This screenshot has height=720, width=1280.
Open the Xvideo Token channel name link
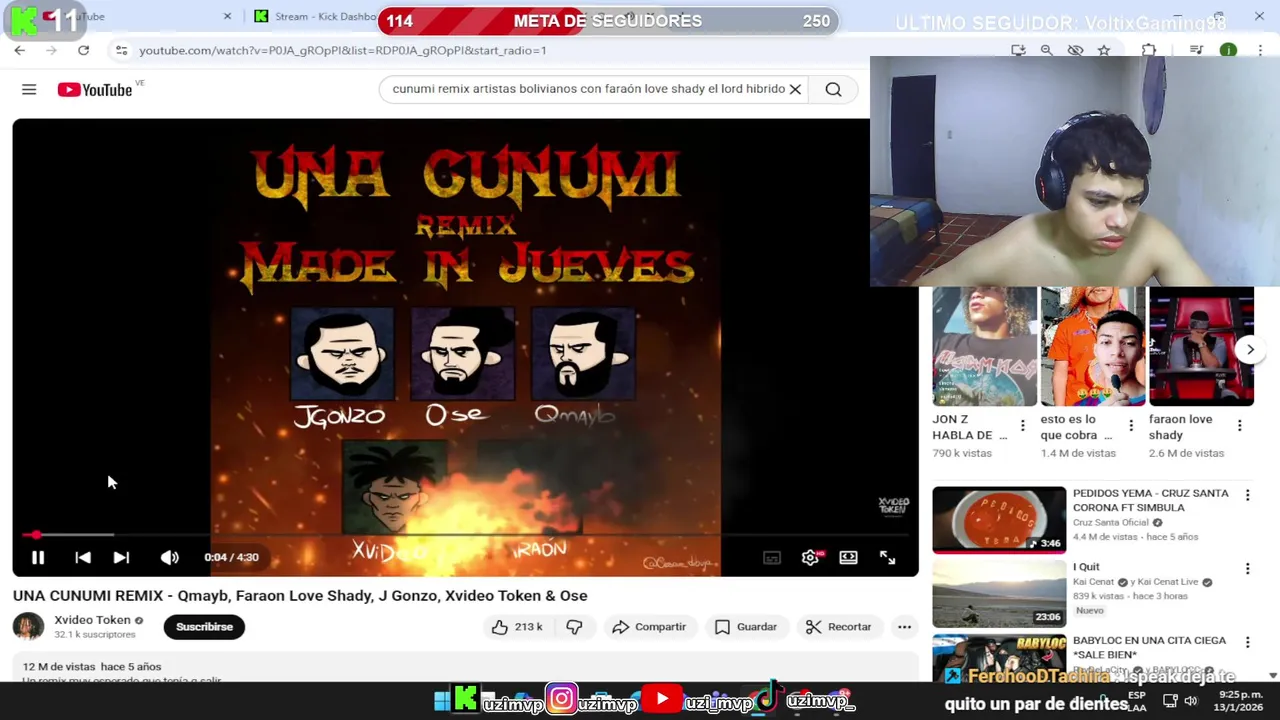pos(92,620)
